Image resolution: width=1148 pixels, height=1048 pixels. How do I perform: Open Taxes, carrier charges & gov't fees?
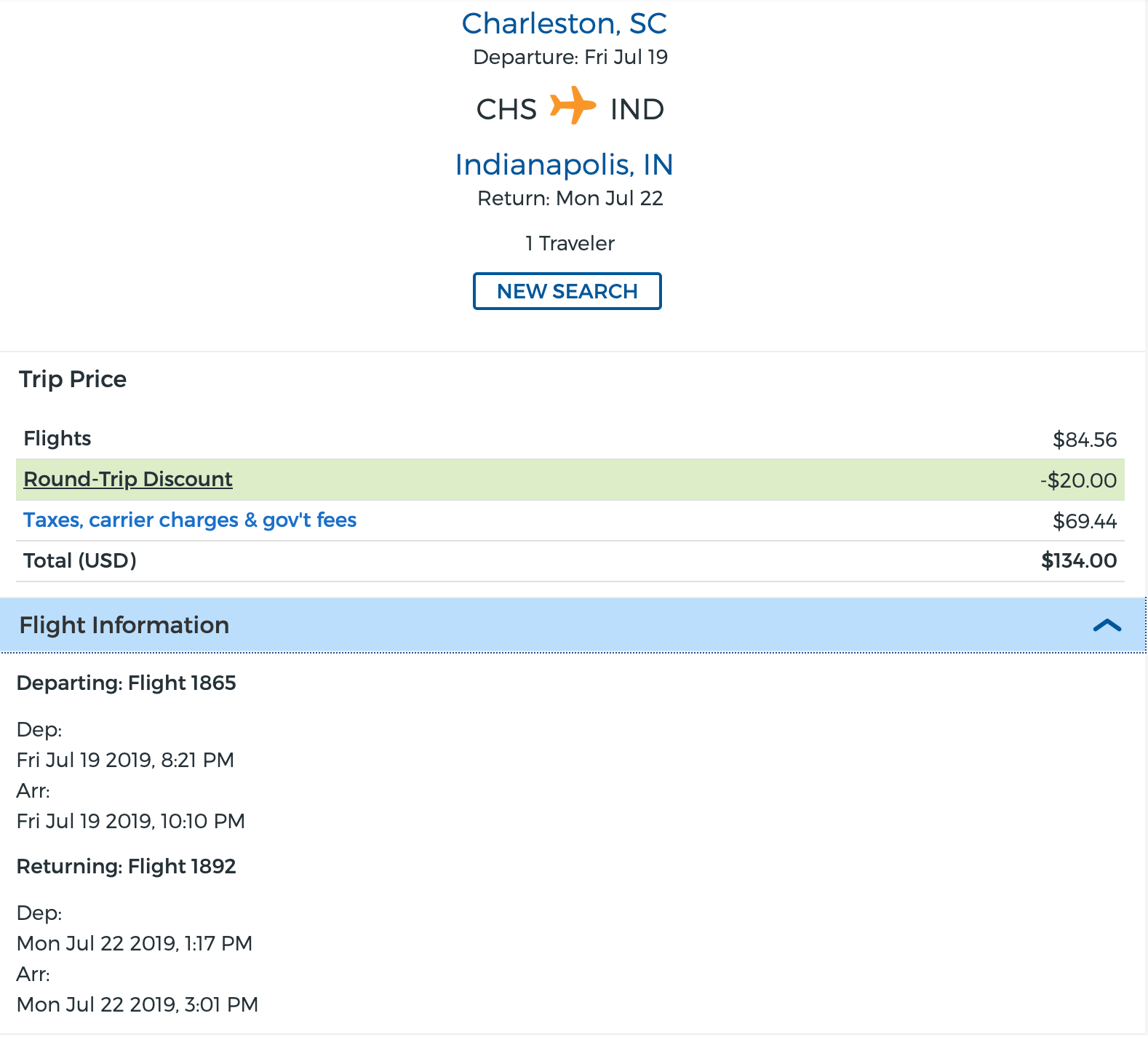tap(190, 520)
